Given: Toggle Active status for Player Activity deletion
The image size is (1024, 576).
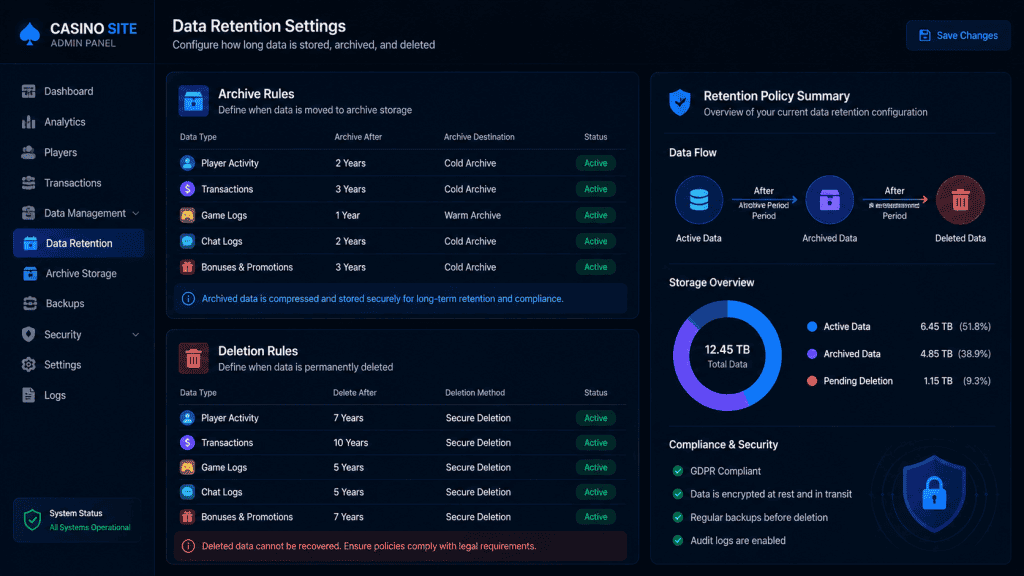Looking at the screenshot, I should click(596, 418).
